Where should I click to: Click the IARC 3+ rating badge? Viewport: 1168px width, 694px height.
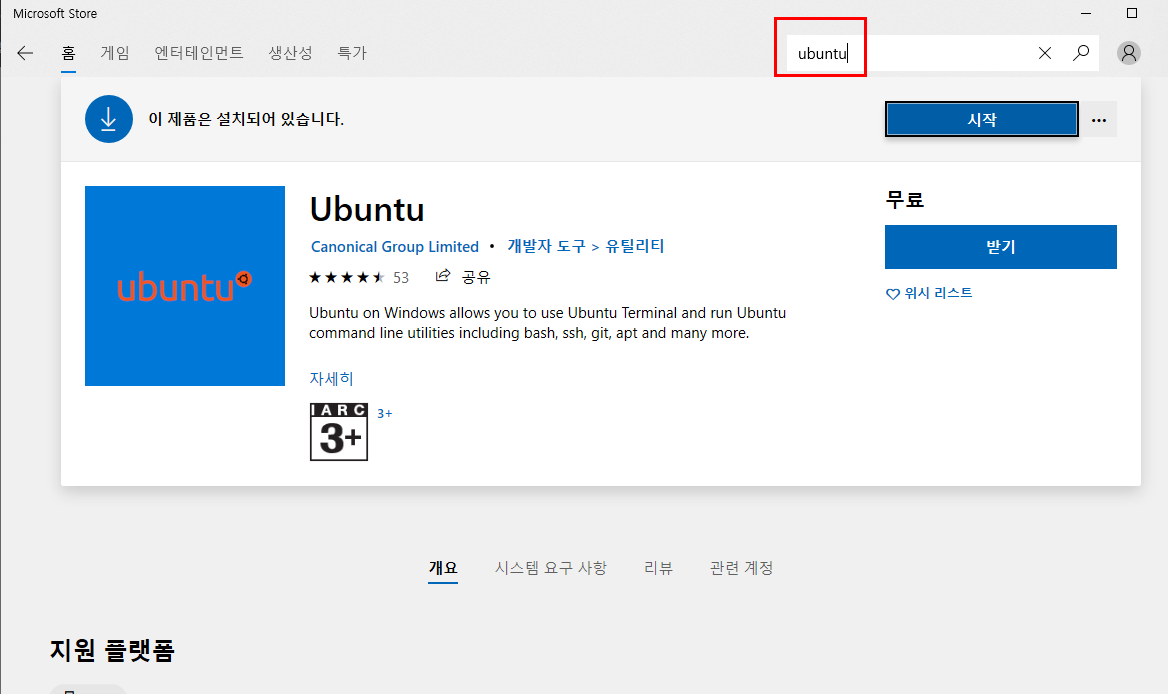click(339, 432)
